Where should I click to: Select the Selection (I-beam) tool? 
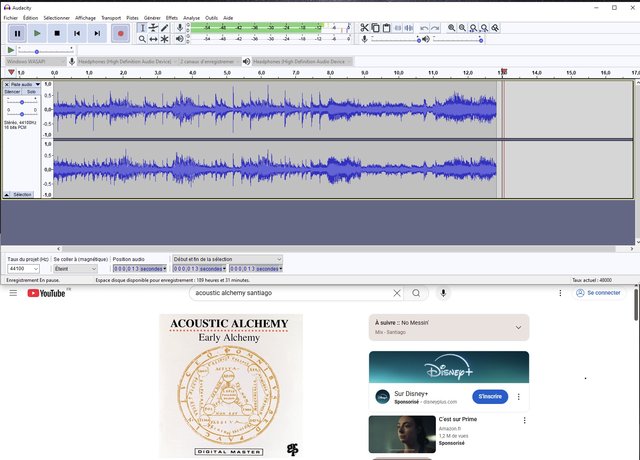coord(142,28)
